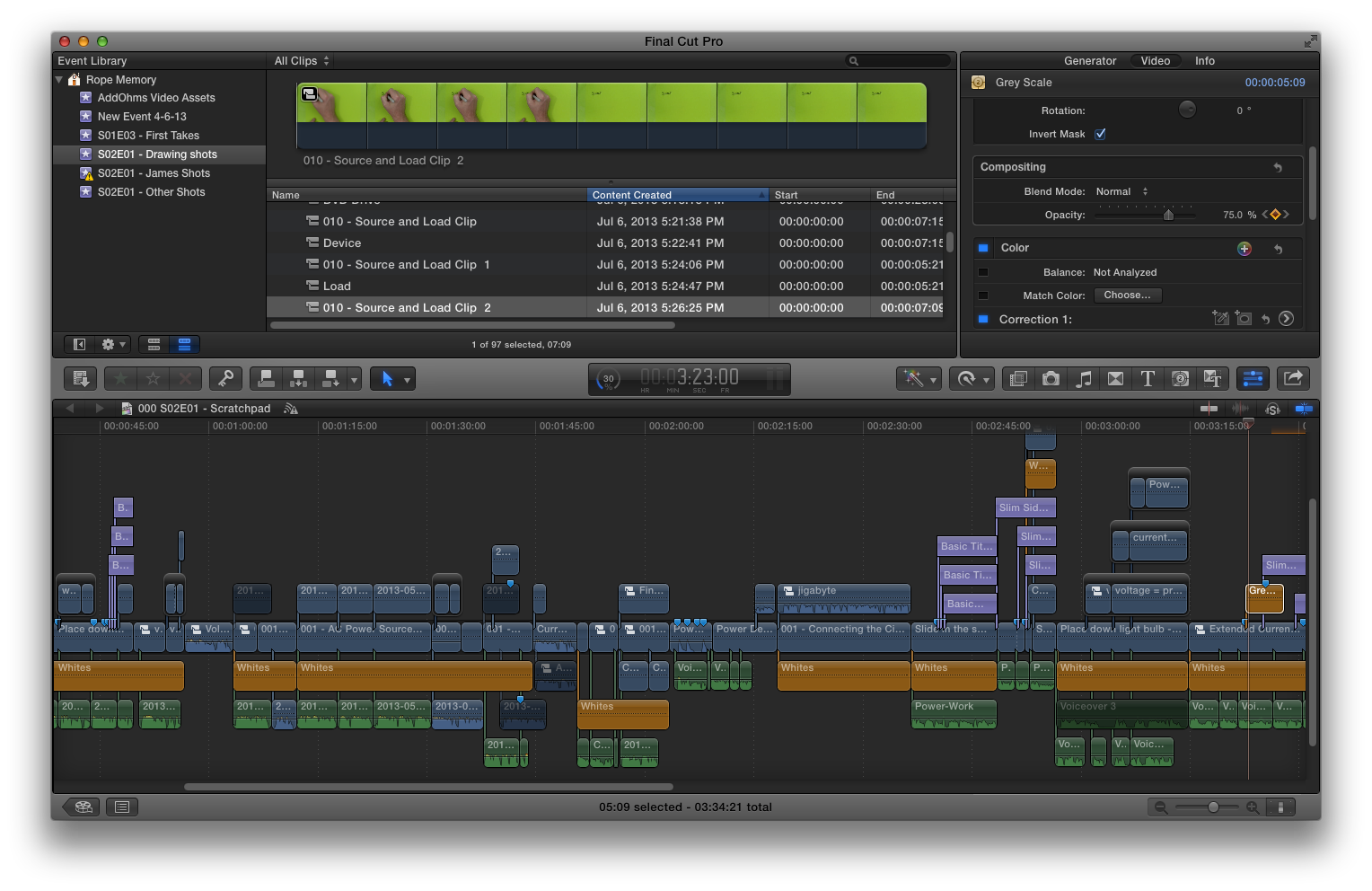Open the edit mode dropdown arrow
Image resolution: width=1372 pixels, height=891 pixels.
354,380
